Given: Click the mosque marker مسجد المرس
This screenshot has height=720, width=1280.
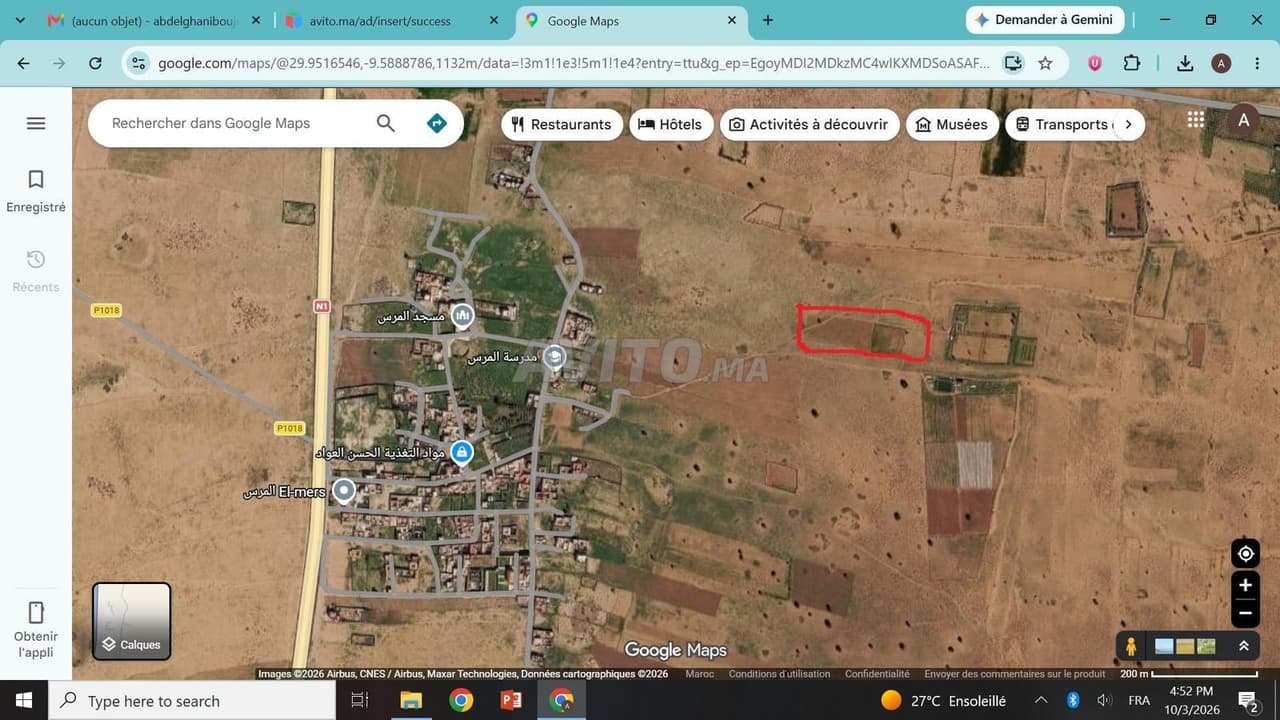Looking at the screenshot, I should pos(462,316).
